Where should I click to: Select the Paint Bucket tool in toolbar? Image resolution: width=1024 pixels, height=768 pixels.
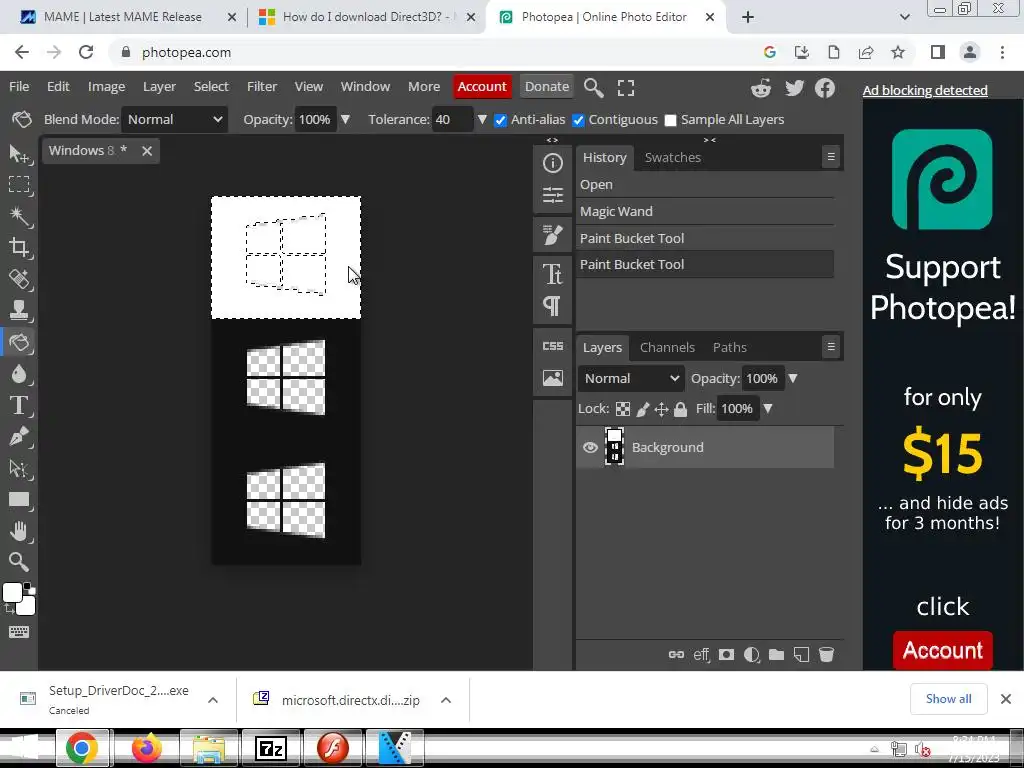19,342
